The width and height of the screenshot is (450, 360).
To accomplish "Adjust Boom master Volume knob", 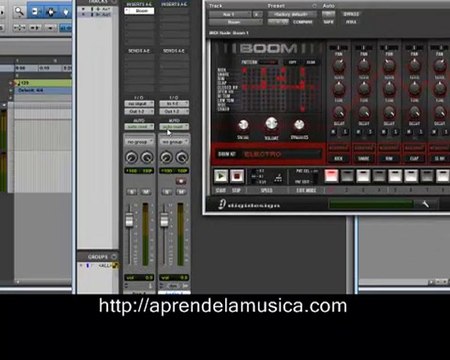I will tap(271, 124).
